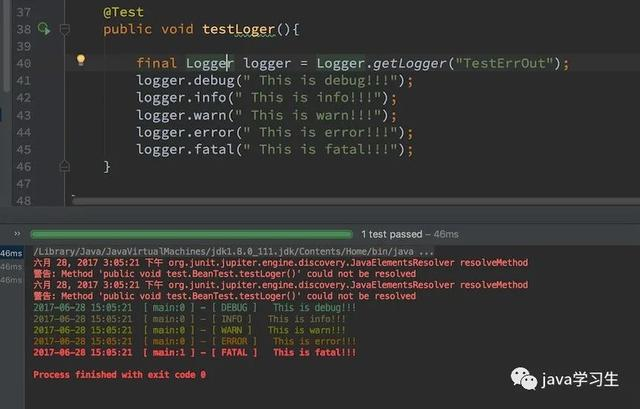Click getLogger in line 40

(x=409, y=64)
